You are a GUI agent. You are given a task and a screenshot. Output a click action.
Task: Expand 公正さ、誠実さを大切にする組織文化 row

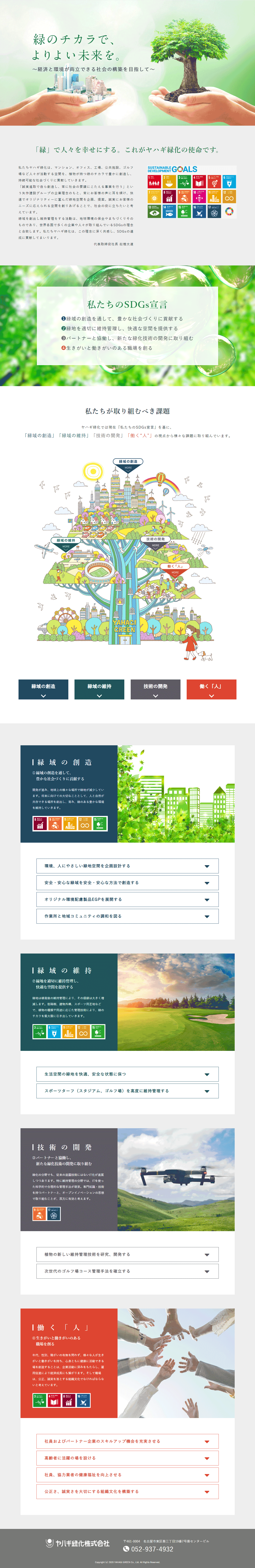(x=127, y=1491)
